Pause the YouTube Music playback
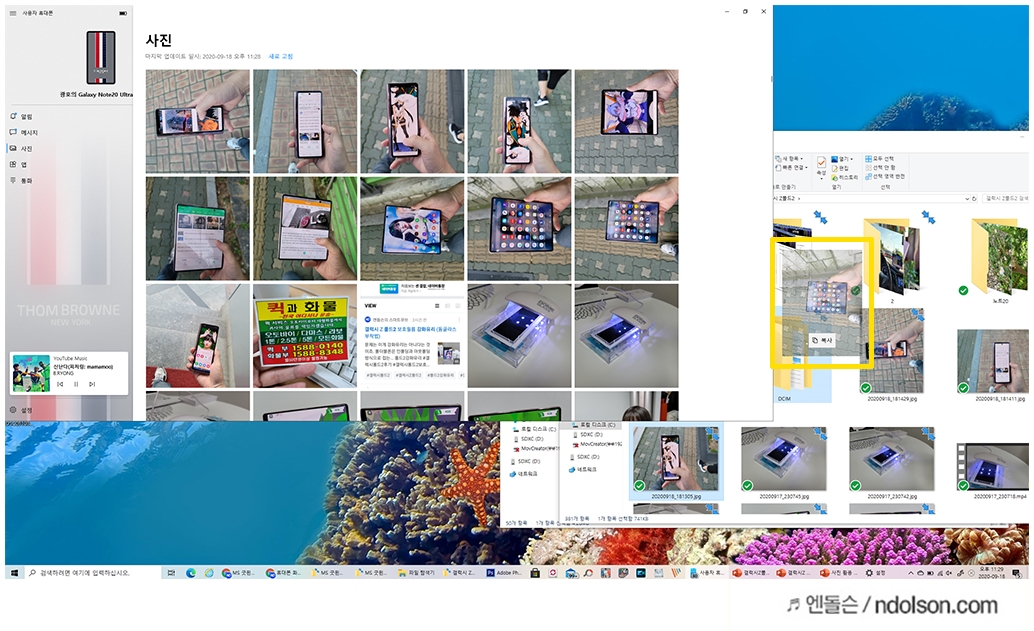Viewport: 1034px width, 631px height. pos(76,384)
